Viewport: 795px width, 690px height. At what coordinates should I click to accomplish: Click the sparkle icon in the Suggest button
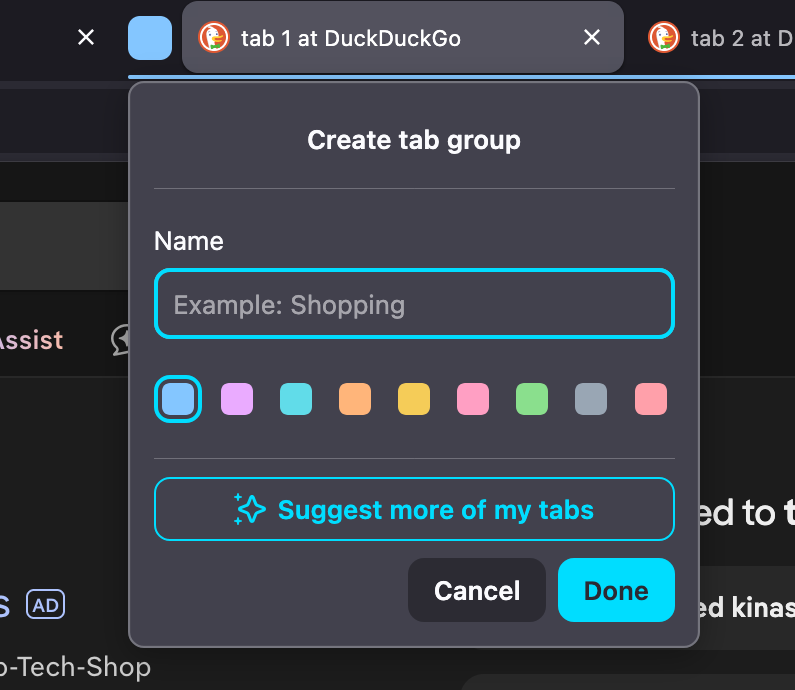pyautogui.click(x=249, y=509)
